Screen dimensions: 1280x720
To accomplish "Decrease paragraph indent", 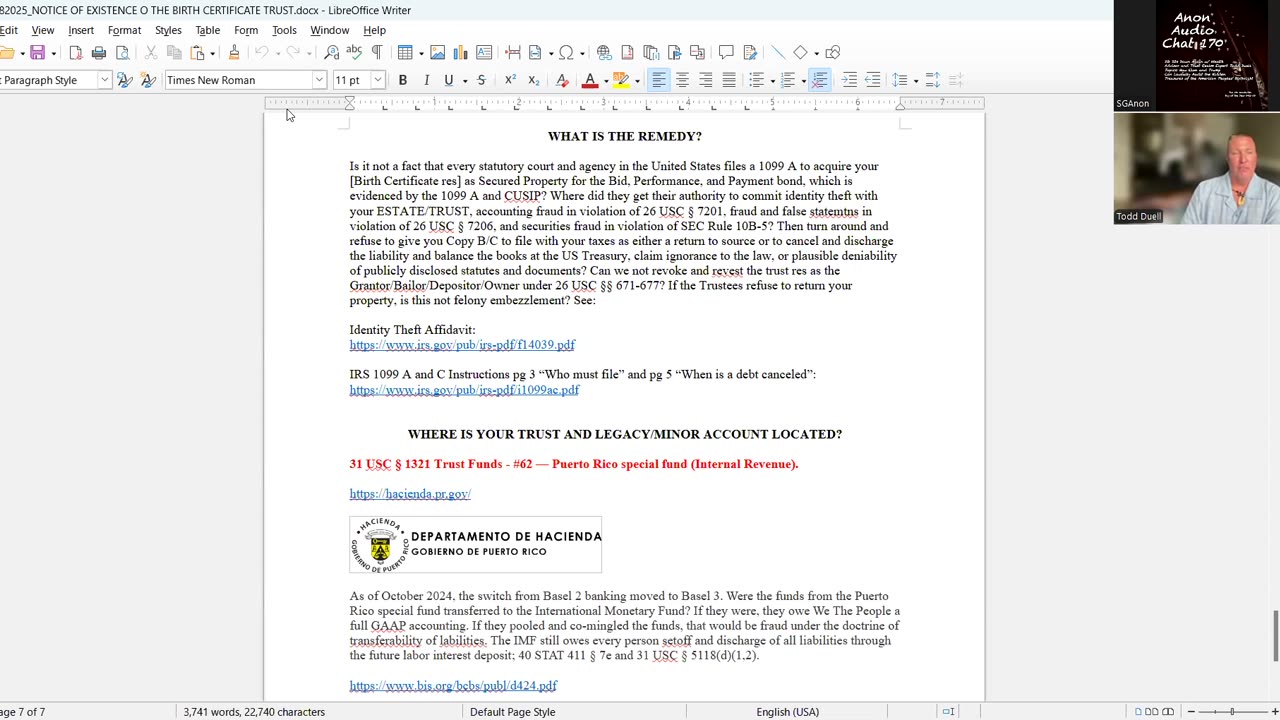I will (872, 80).
